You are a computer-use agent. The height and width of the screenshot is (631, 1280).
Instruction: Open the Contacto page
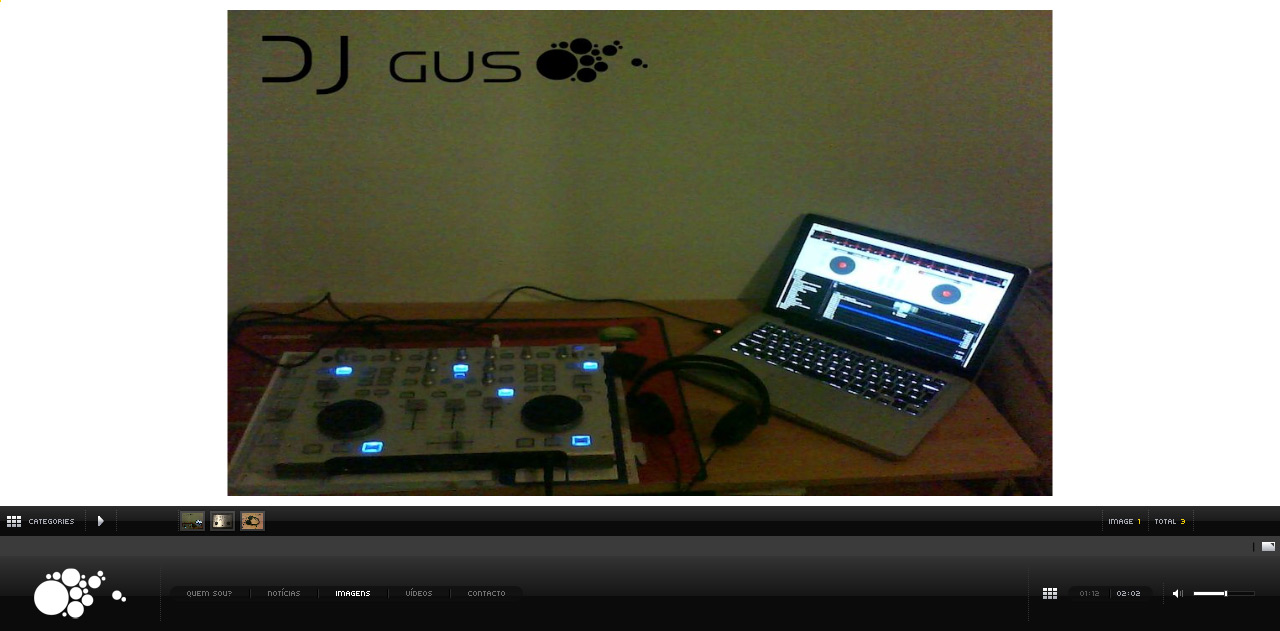[487, 594]
